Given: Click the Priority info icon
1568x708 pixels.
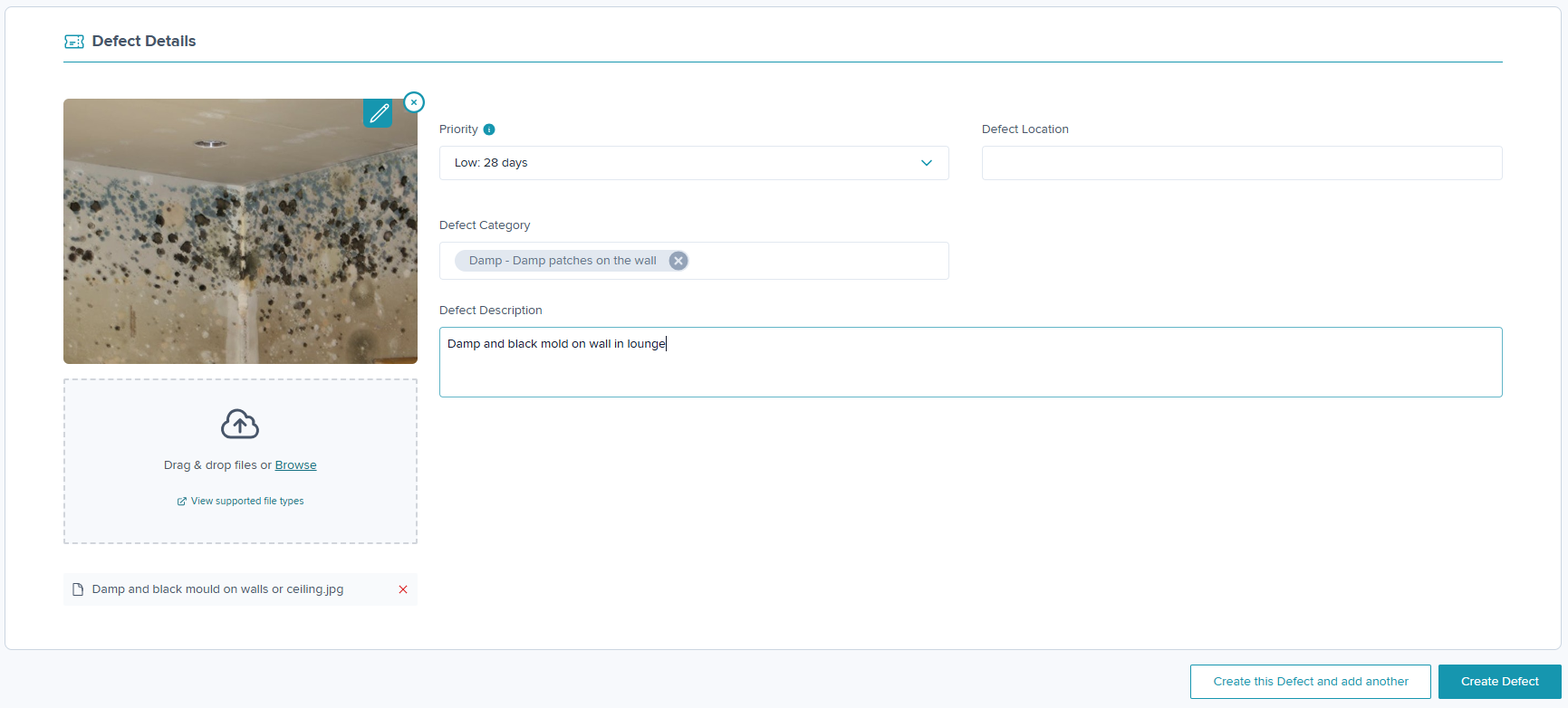Looking at the screenshot, I should [x=489, y=129].
